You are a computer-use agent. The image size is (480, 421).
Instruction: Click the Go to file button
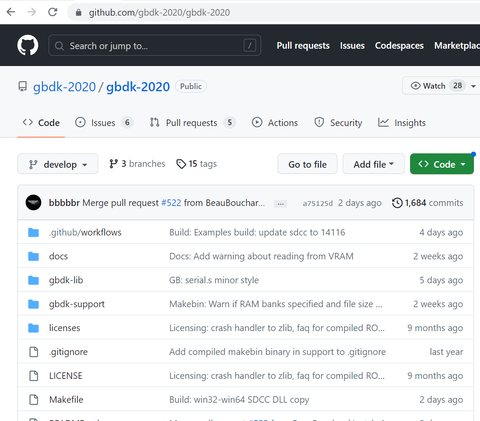[x=307, y=164]
